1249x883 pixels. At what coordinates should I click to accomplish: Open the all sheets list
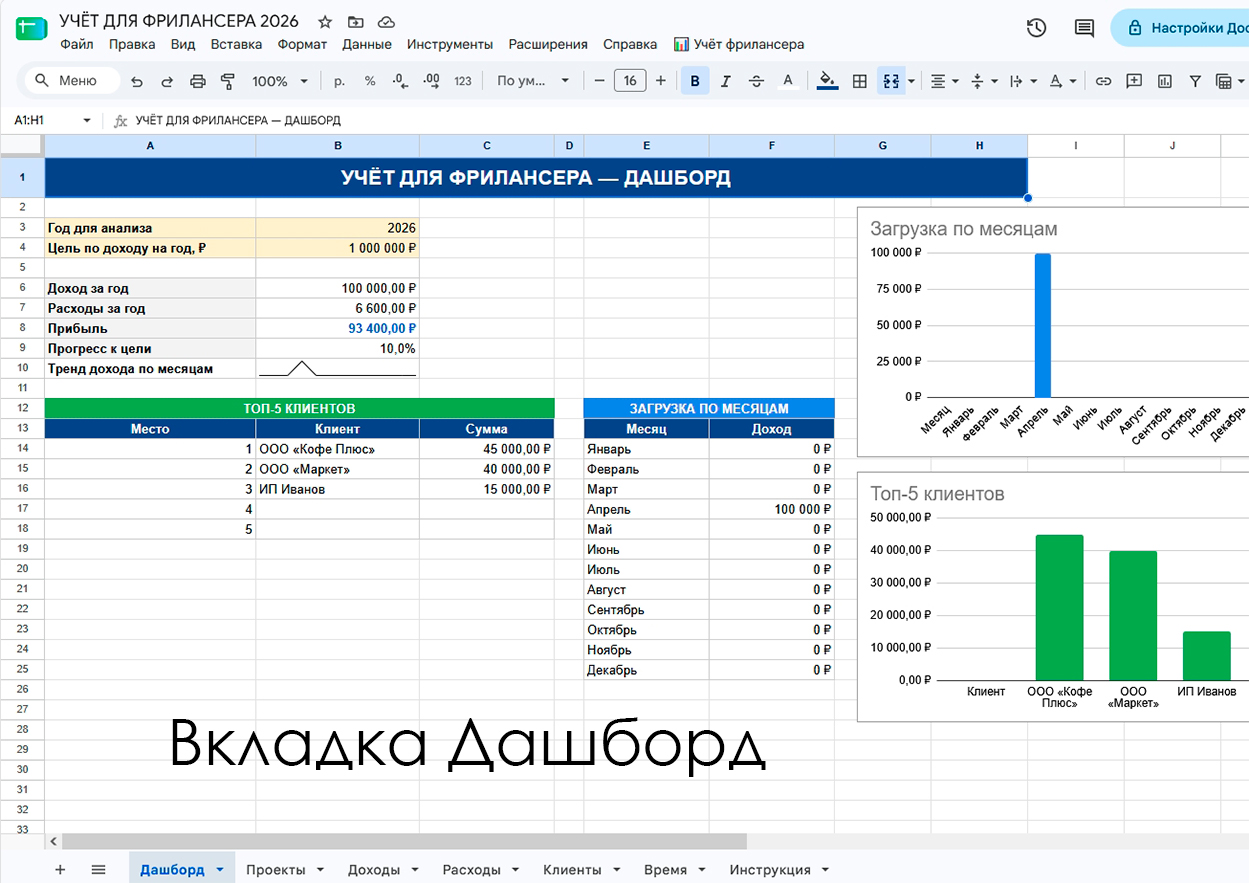coord(98,869)
